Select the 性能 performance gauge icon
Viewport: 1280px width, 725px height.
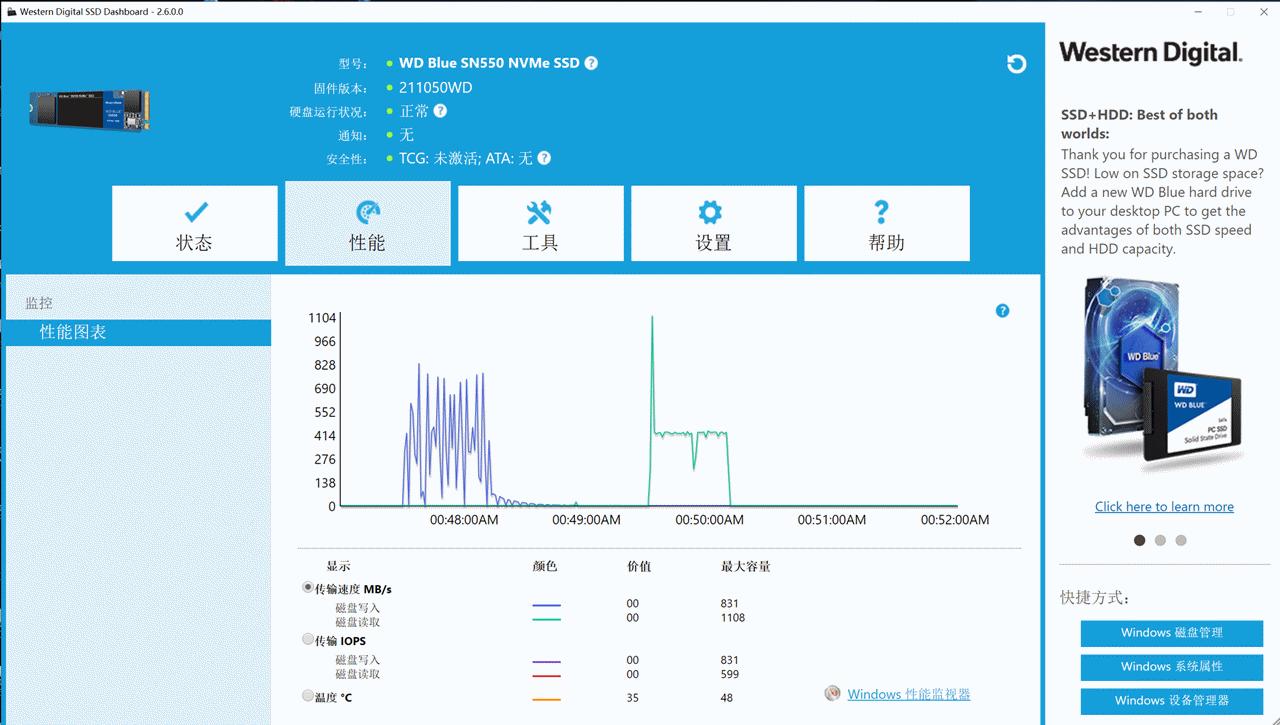[367, 211]
